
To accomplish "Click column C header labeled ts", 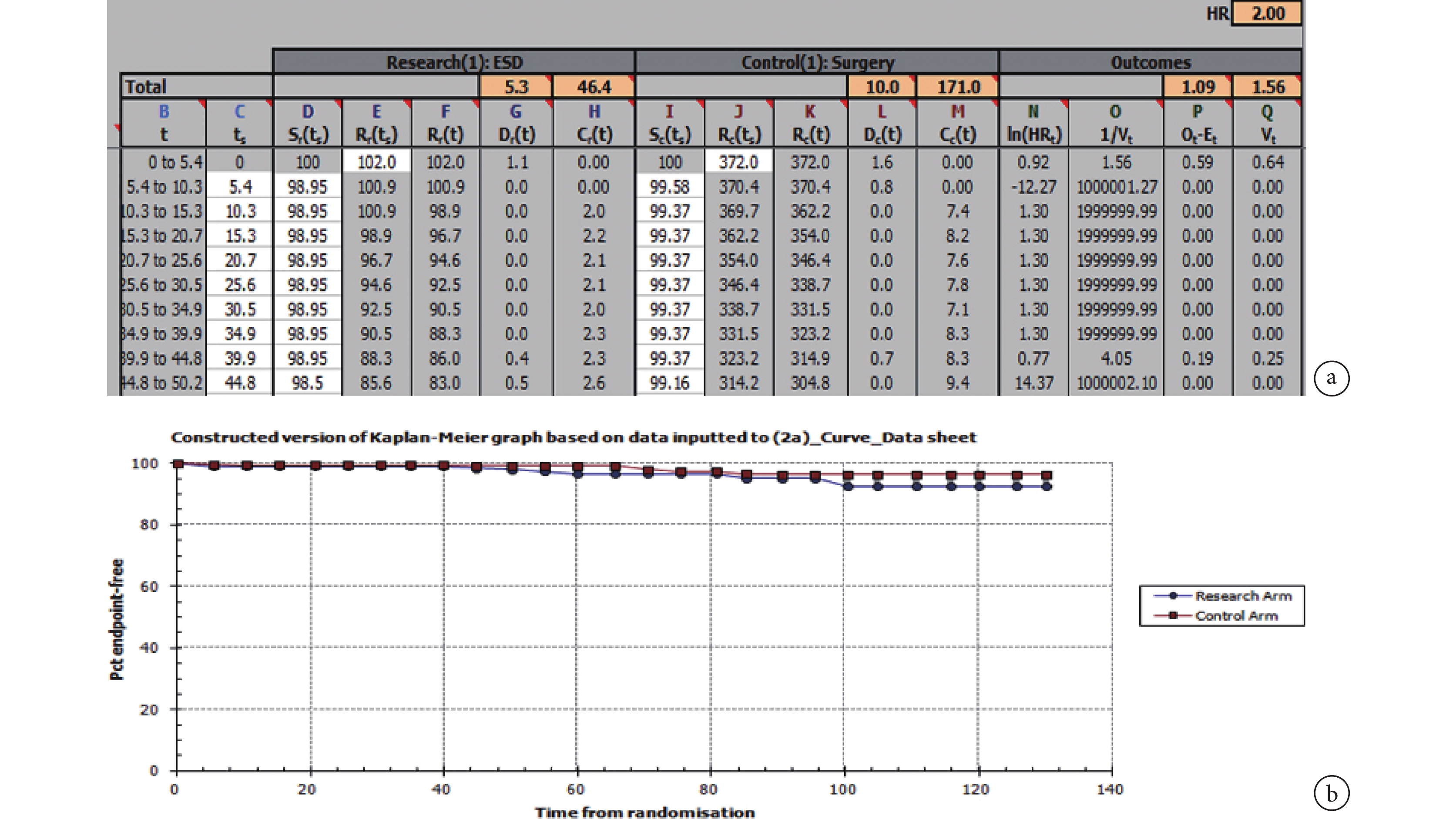I will 240,123.
